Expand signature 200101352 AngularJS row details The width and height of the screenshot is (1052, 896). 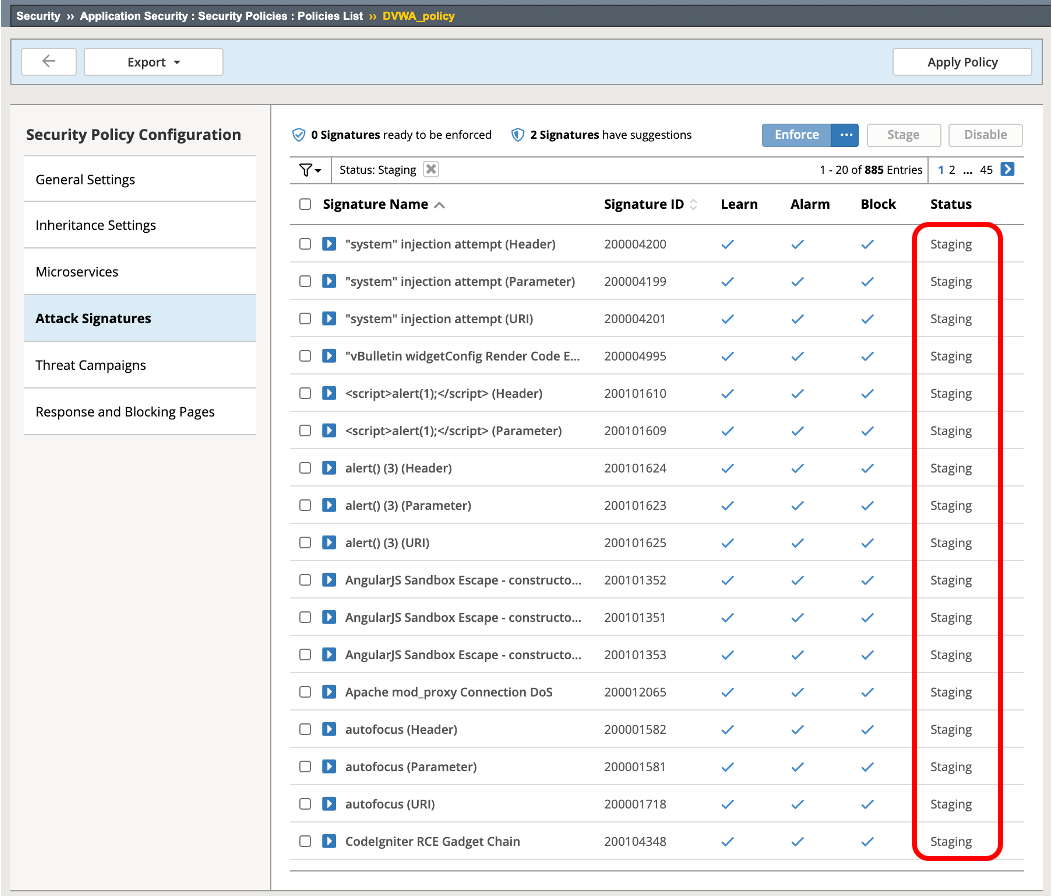329,580
